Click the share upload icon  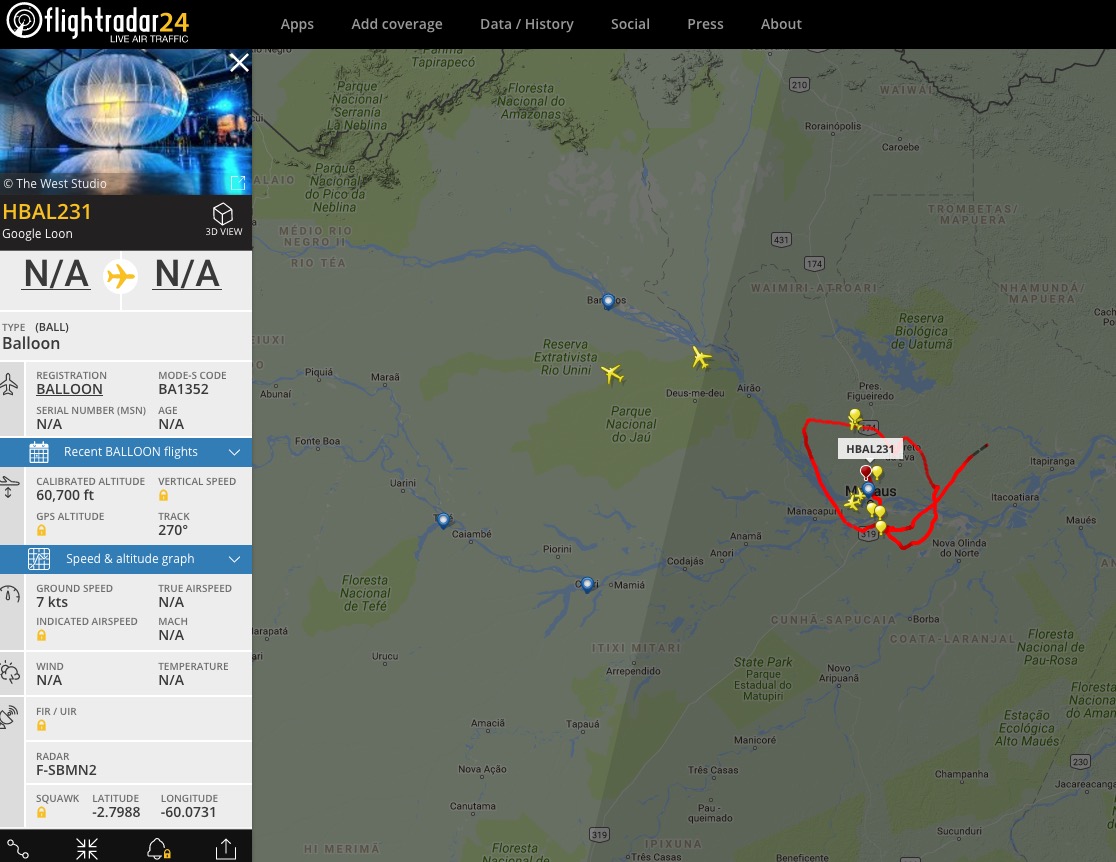(226, 848)
